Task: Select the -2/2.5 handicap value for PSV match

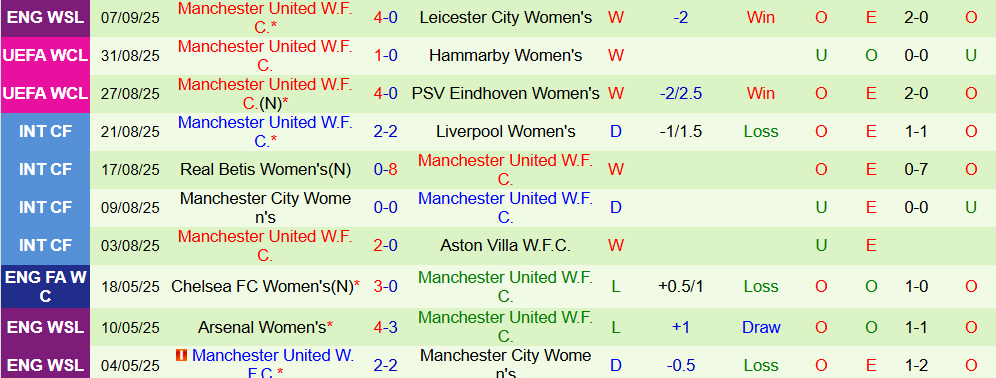Action: 681,93
